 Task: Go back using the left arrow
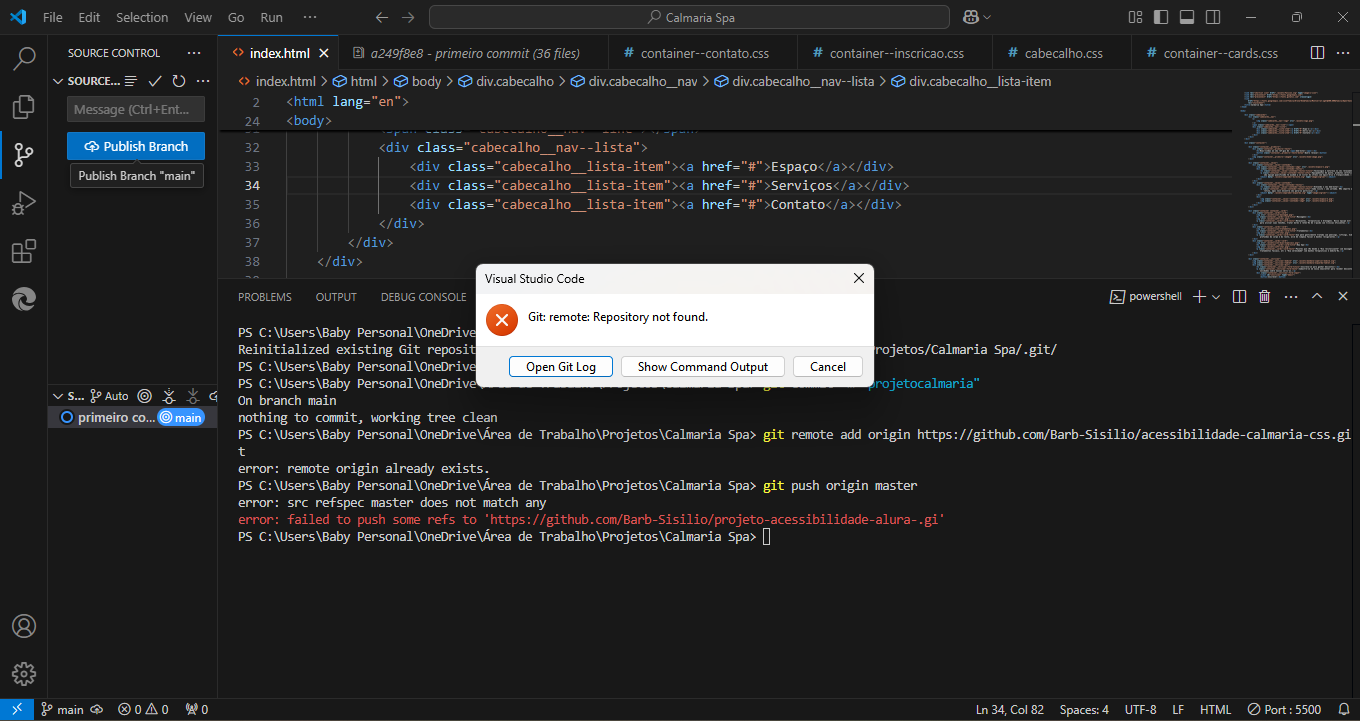pos(381,17)
